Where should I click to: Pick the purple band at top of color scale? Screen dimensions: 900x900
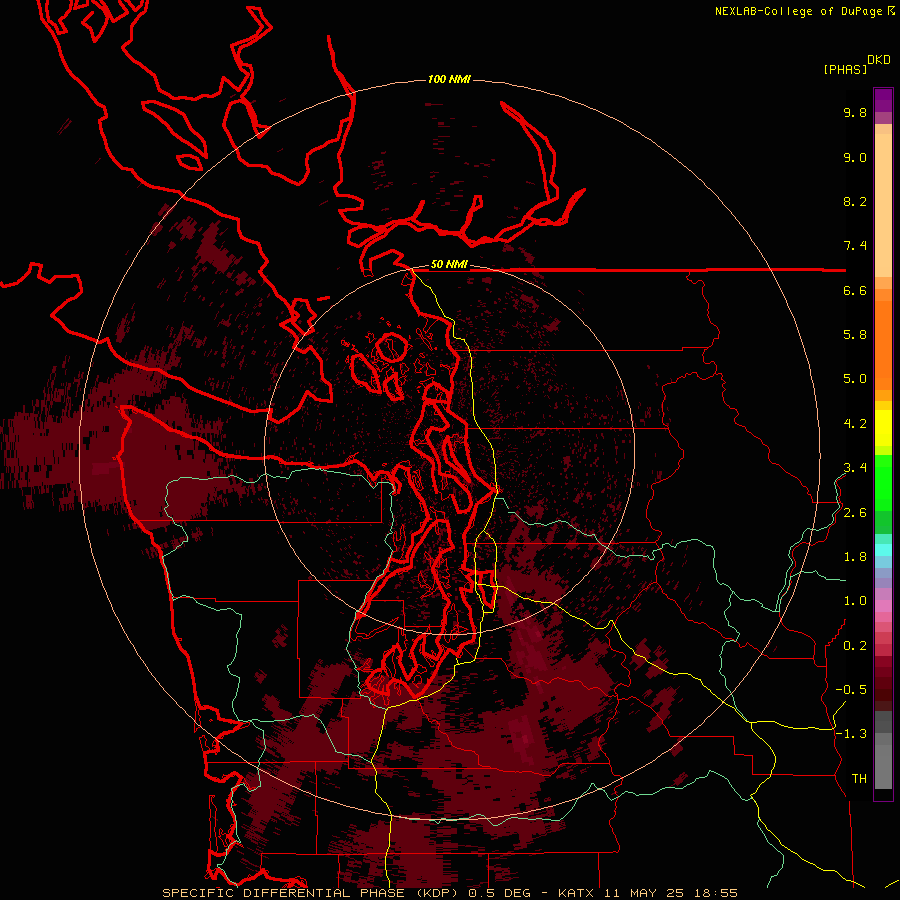click(883, 100)
